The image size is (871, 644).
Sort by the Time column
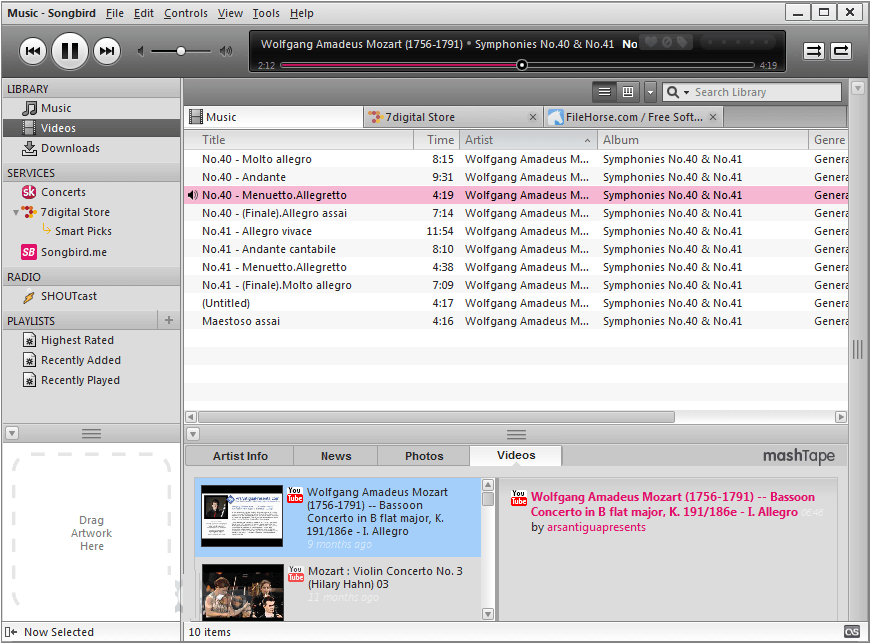click(437, 140)
